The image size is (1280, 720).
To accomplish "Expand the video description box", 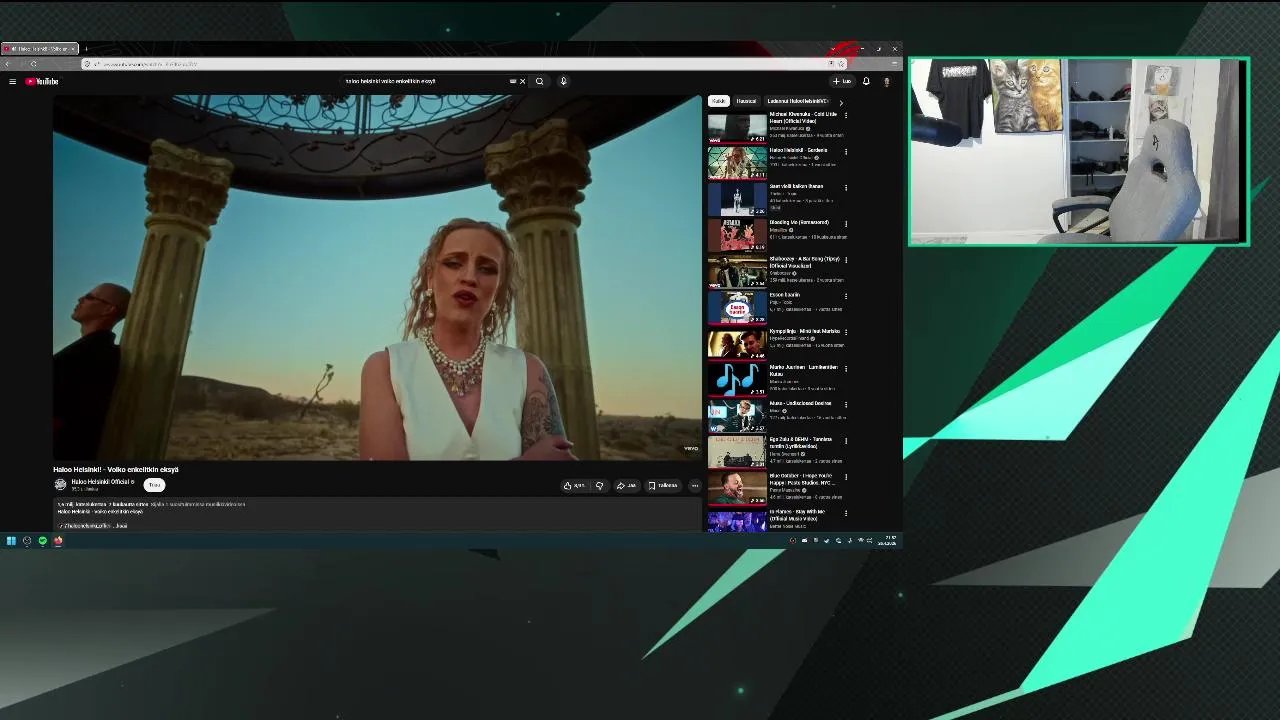I will click(378, 514).
